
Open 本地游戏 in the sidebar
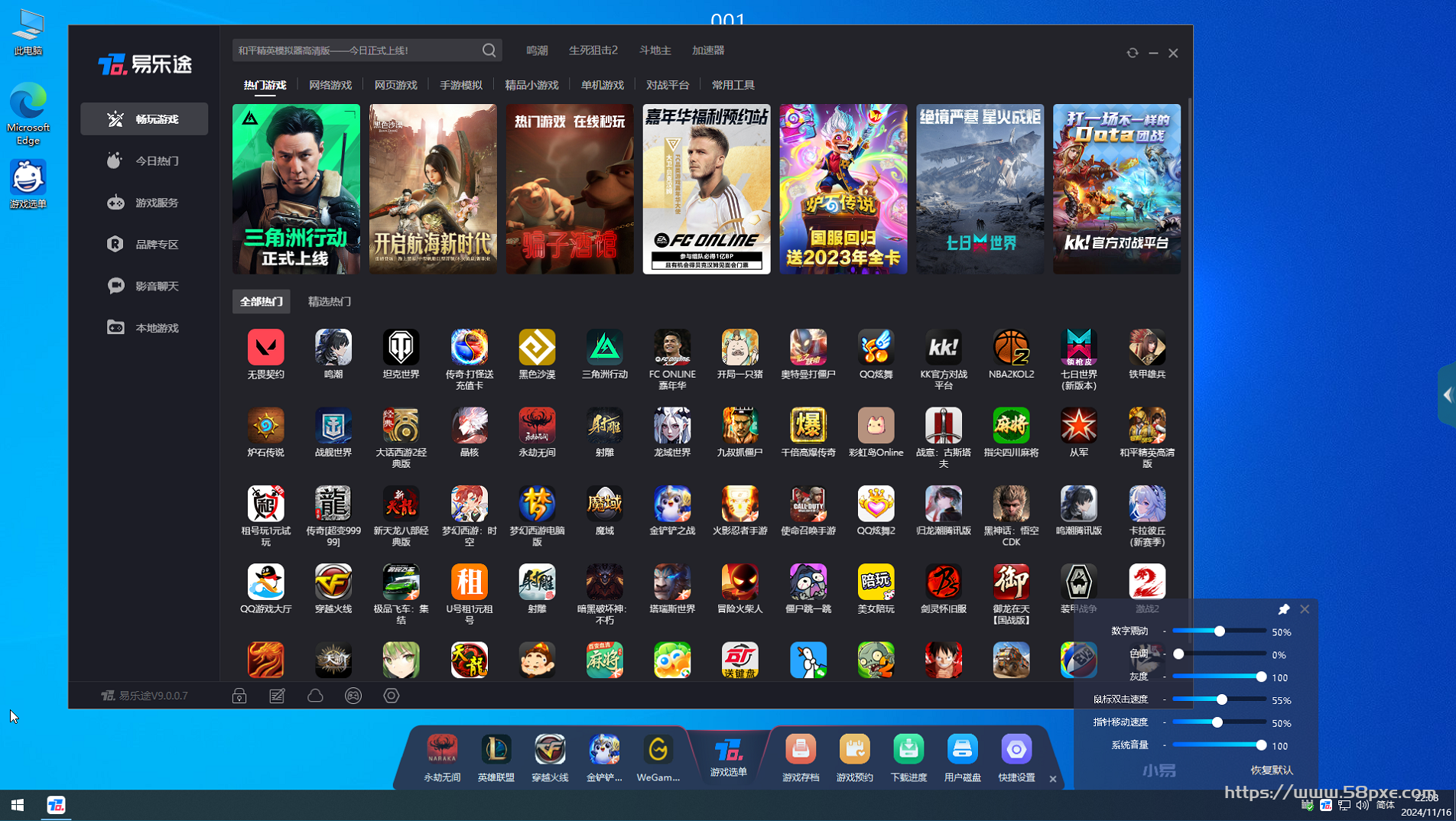[x=144, y=328]
